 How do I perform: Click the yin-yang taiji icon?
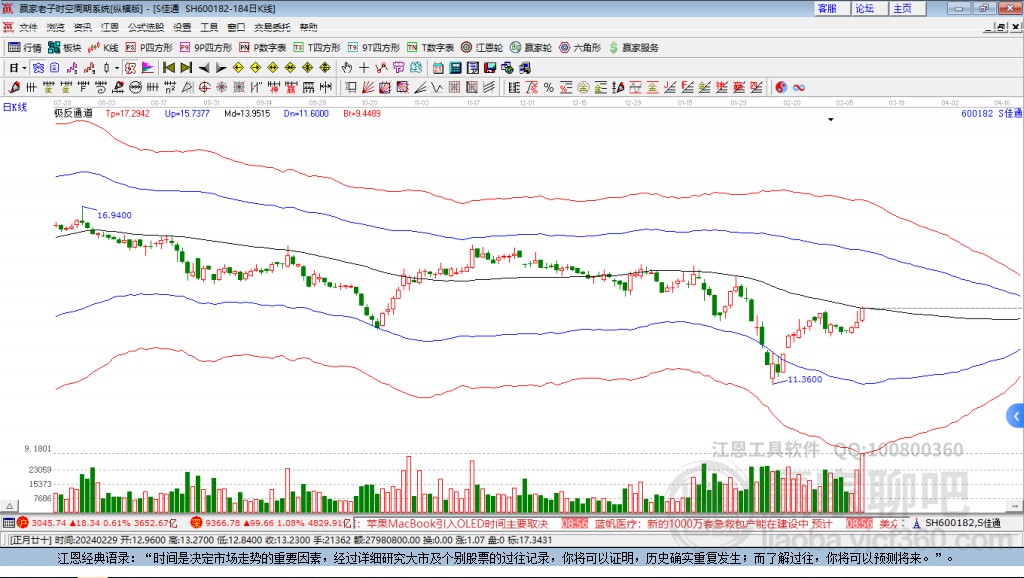pos(782,87)
